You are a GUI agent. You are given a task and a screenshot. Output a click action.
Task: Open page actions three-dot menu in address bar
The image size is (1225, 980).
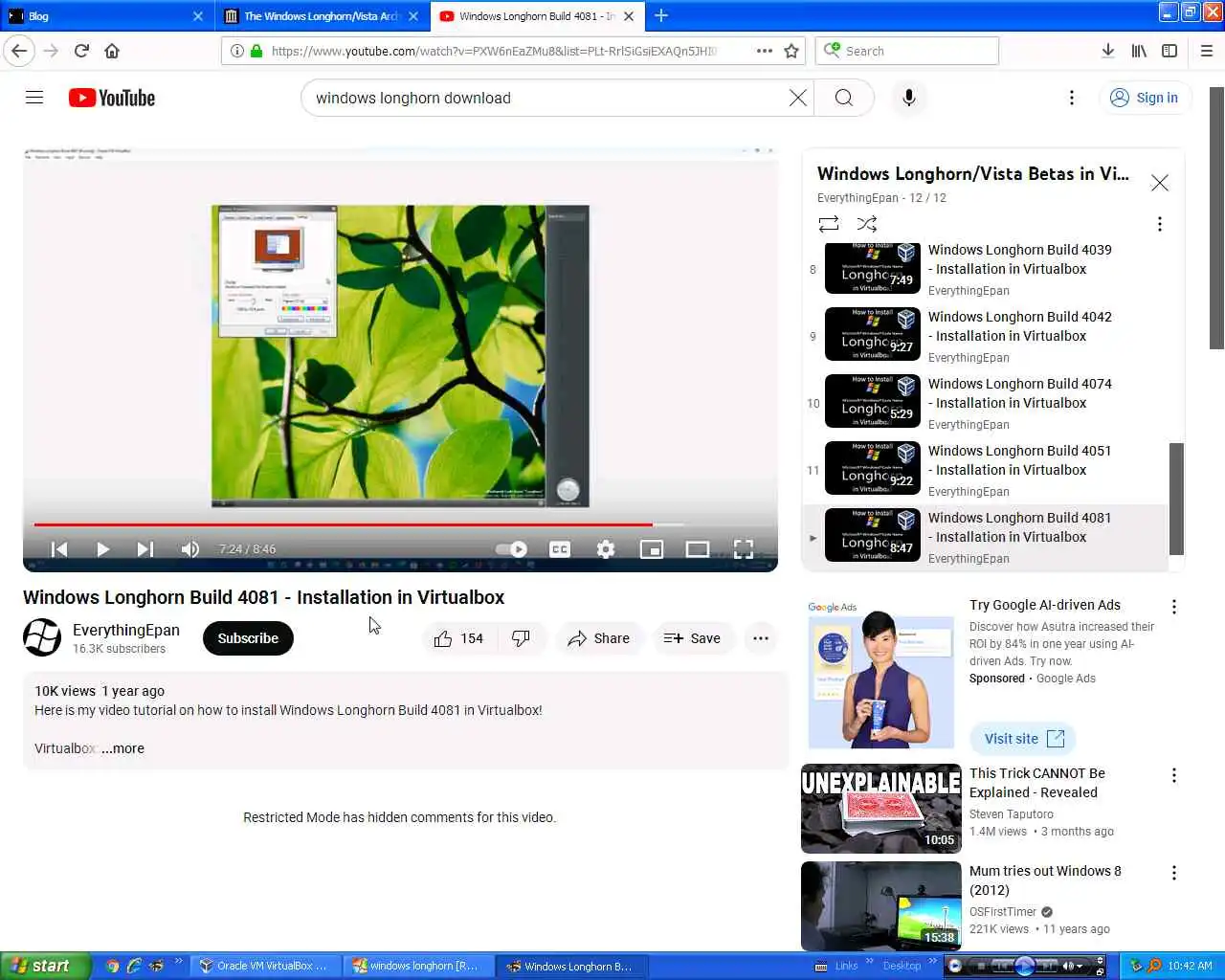(765, 51)
